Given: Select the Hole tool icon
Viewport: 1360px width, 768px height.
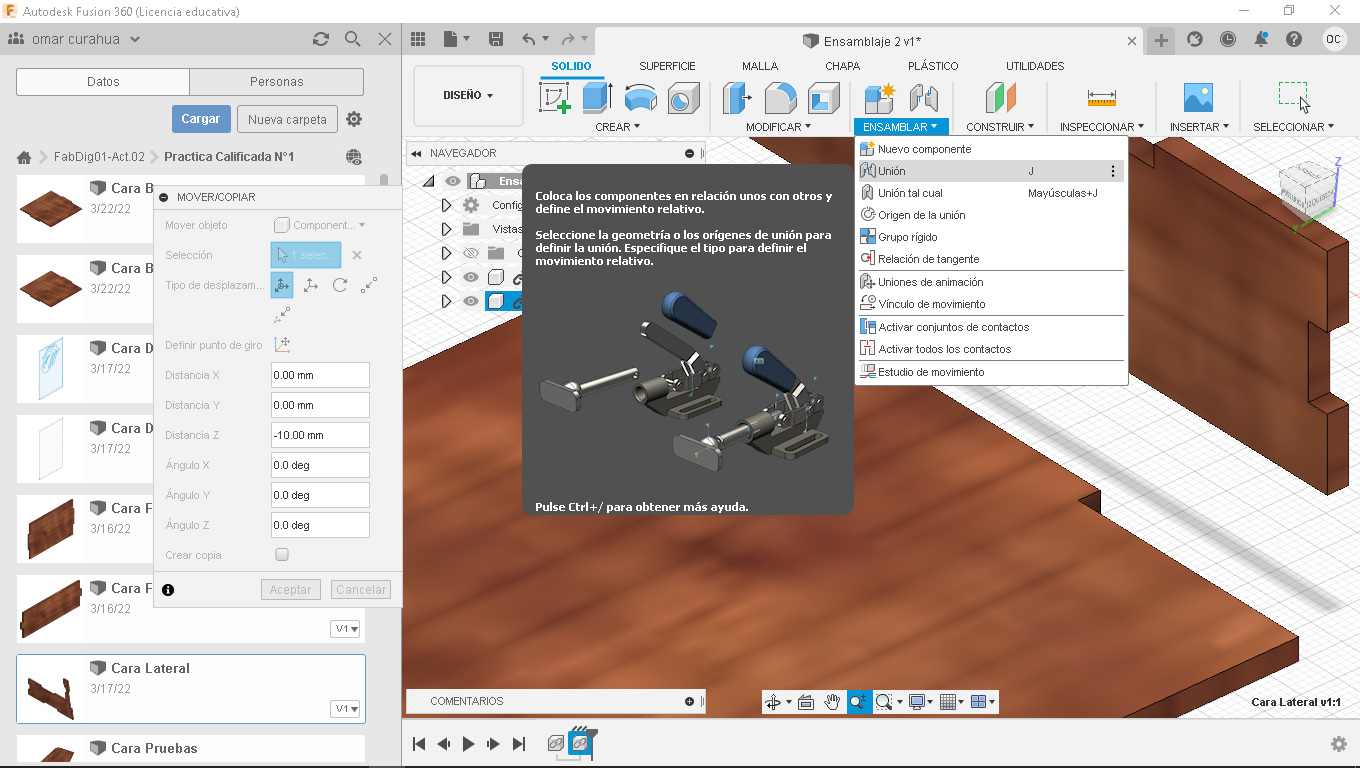Looking at the screenshot, I should click(683, 98).
